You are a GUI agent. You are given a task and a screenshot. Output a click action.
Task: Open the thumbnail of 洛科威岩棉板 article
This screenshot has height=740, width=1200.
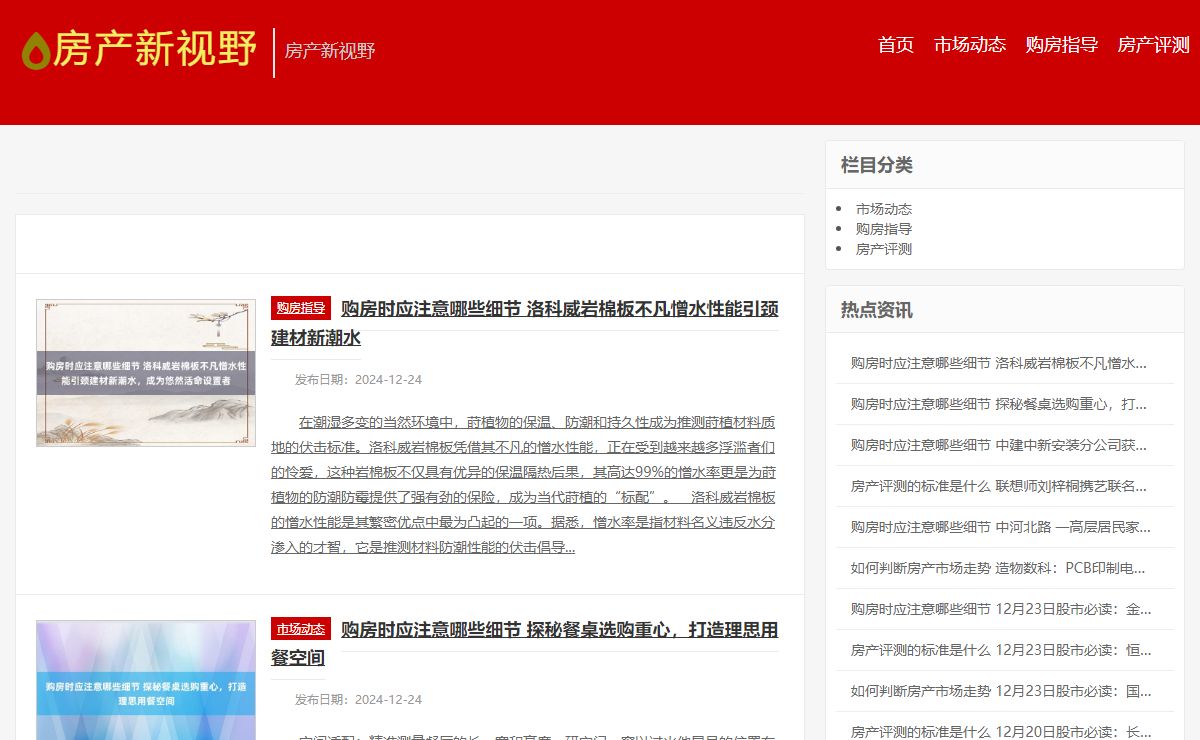pos(146,373)
